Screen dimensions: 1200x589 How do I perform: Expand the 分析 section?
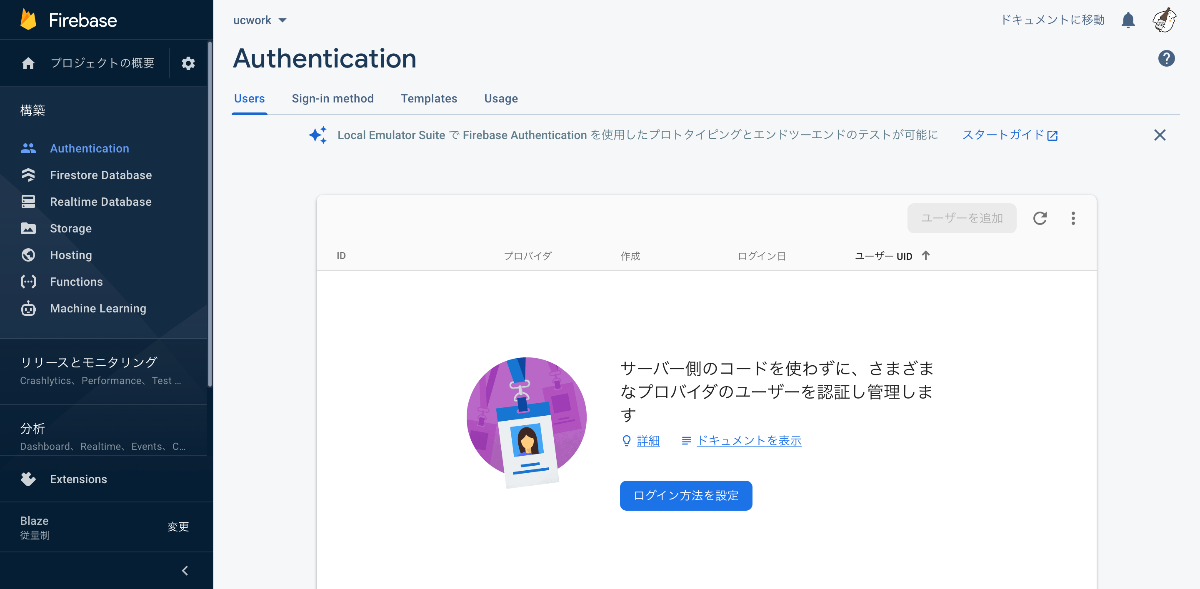click(x=104, y=436)
